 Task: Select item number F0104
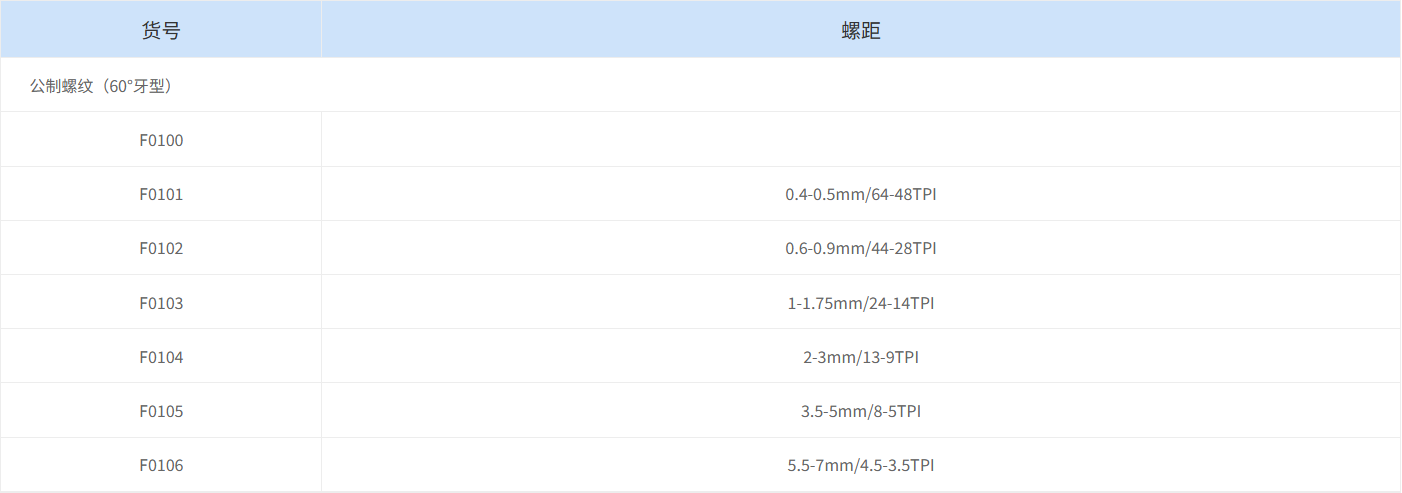pyautogui.click(x=161, y=357)
